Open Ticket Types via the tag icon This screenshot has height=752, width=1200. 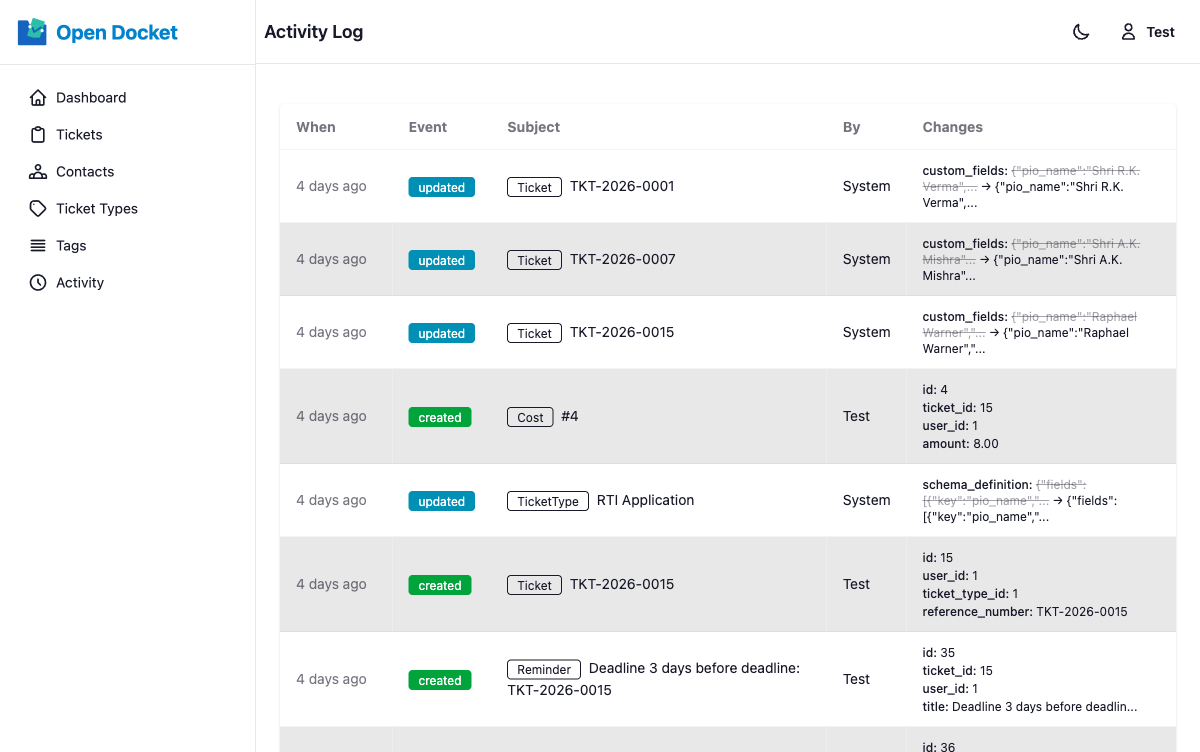38,208
